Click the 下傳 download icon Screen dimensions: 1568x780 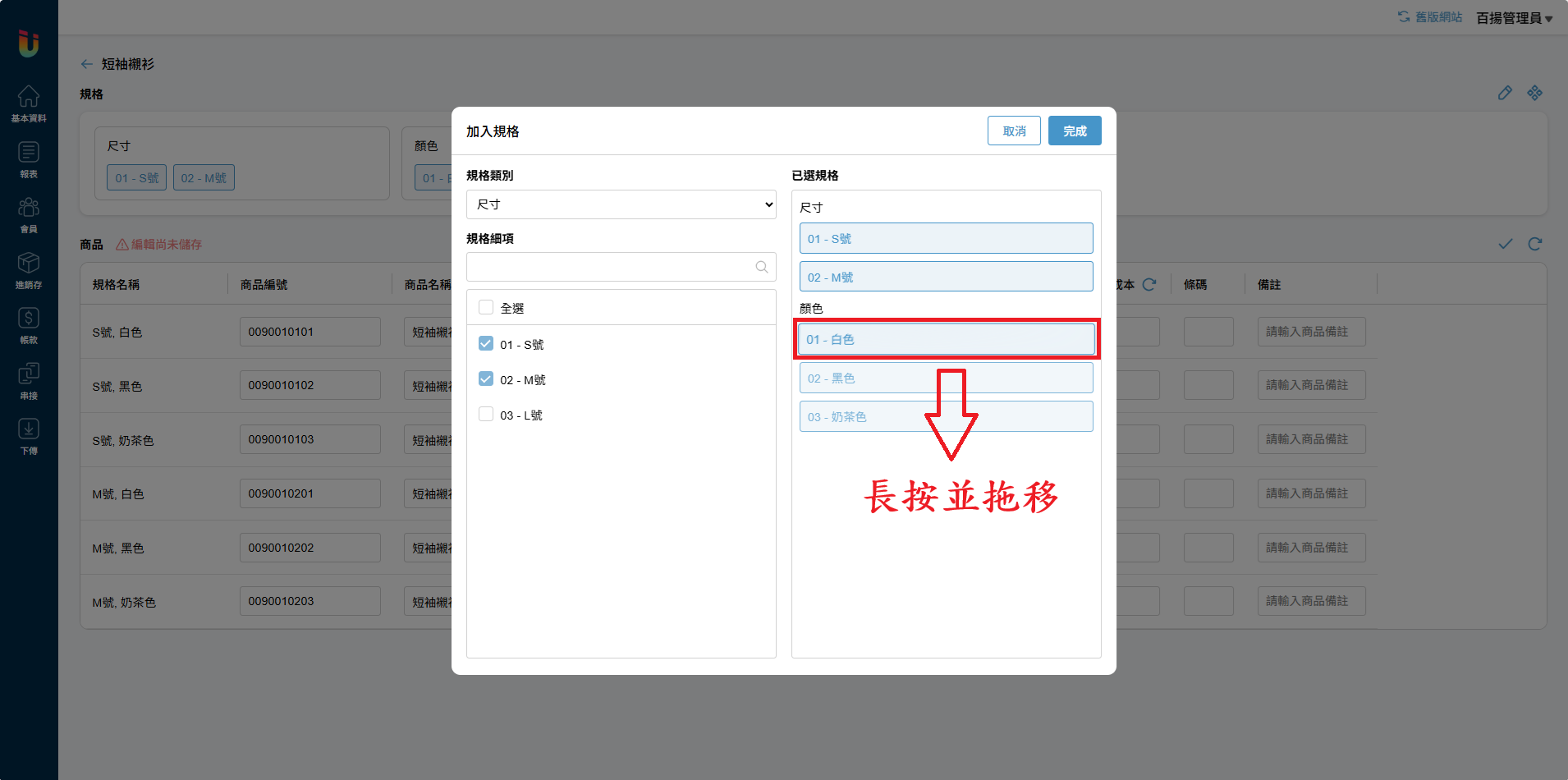pos(29,429)
